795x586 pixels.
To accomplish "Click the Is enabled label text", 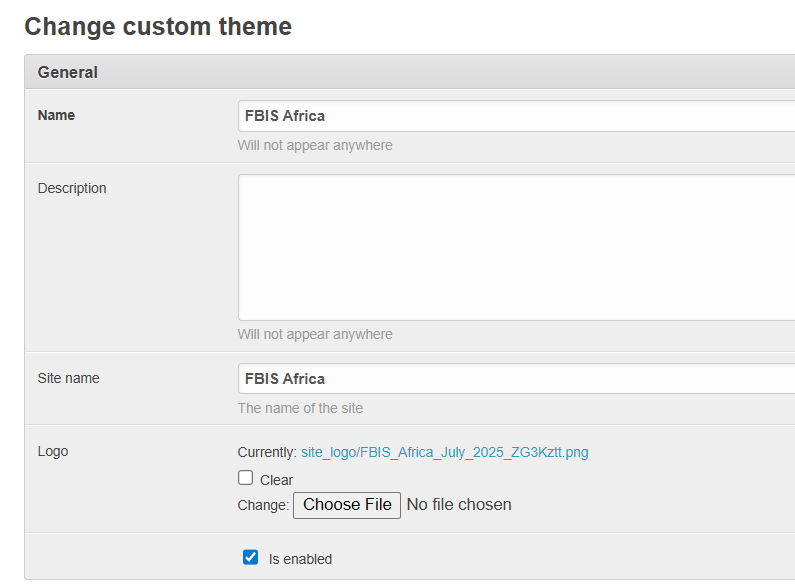I will click(x=300, y=559).
